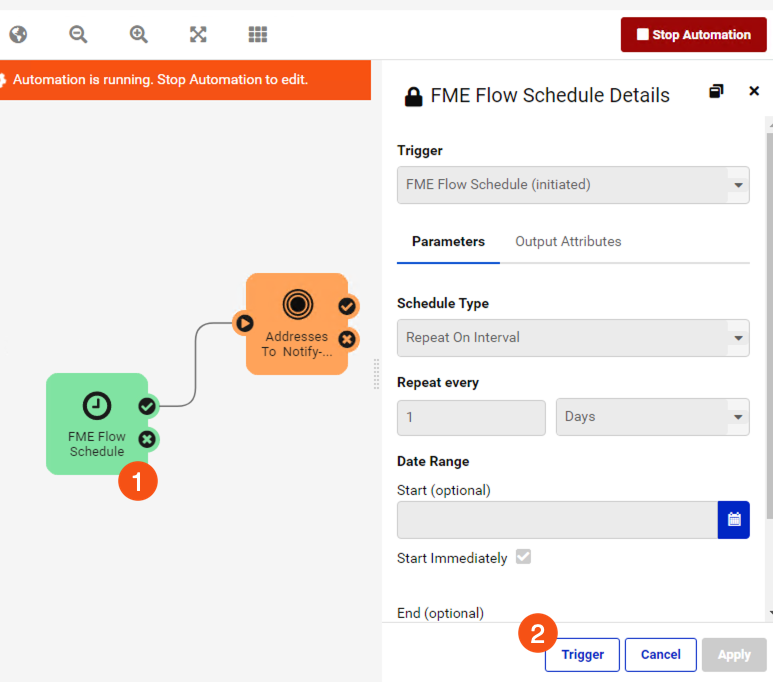Toggle the canvas grid icon

click(x=257, y=35)
